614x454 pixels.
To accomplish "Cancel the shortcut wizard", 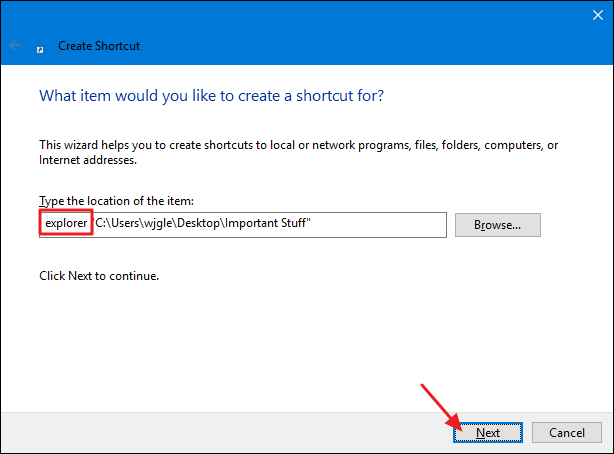I will coord(566,432).
